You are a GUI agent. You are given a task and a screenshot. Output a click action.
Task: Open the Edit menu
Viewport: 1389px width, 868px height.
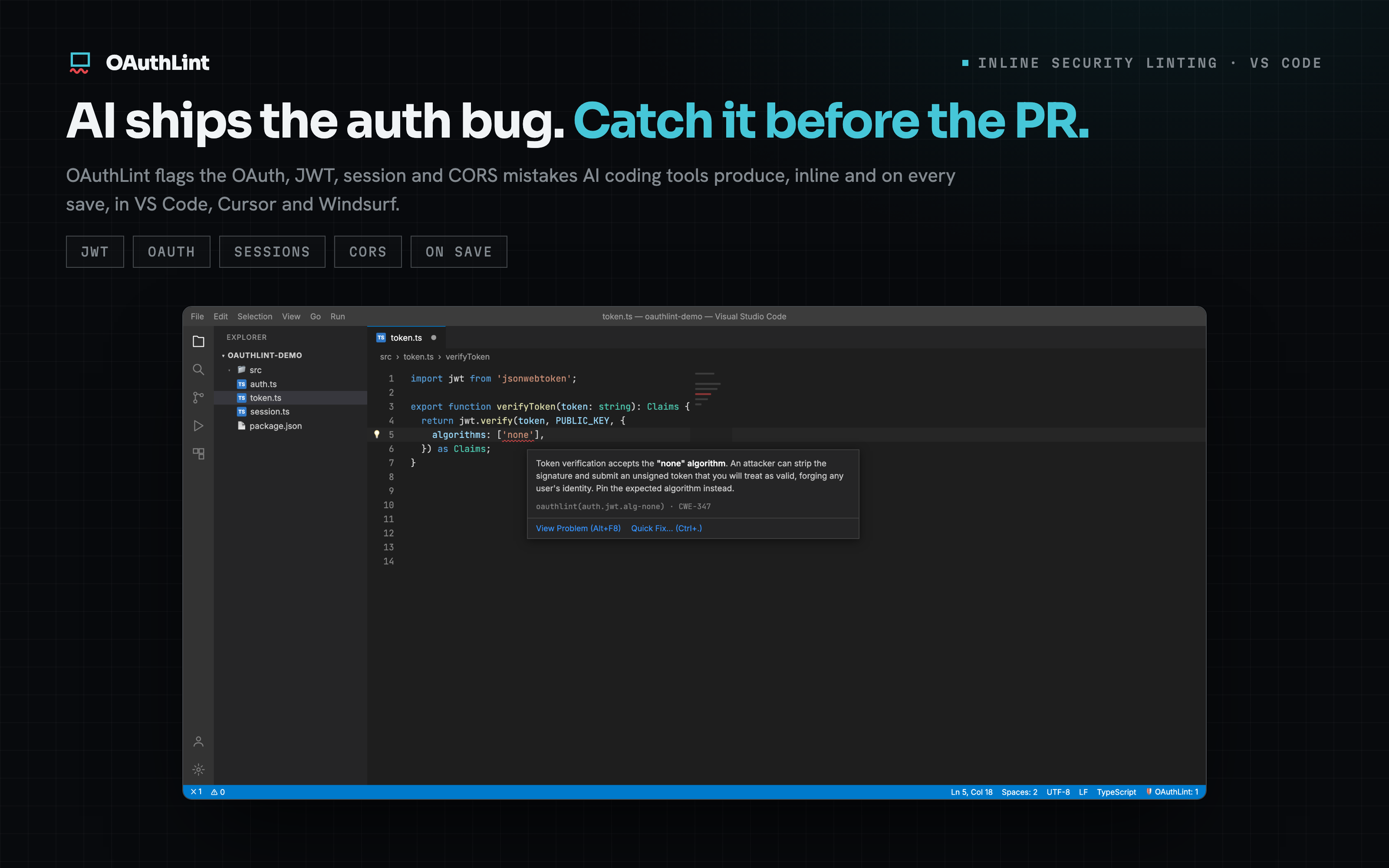click(221, 316)
